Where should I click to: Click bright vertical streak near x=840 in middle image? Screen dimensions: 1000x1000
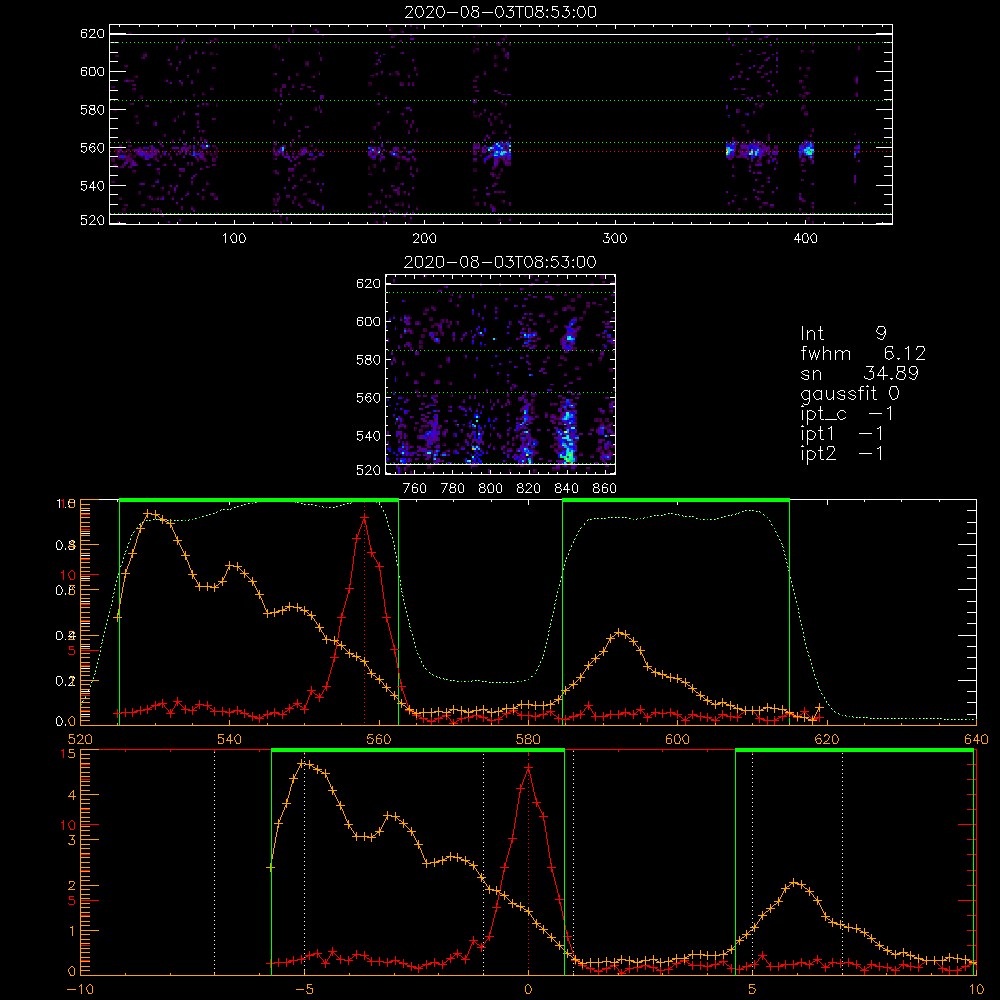pyautogui.click(x=566, y=432)
